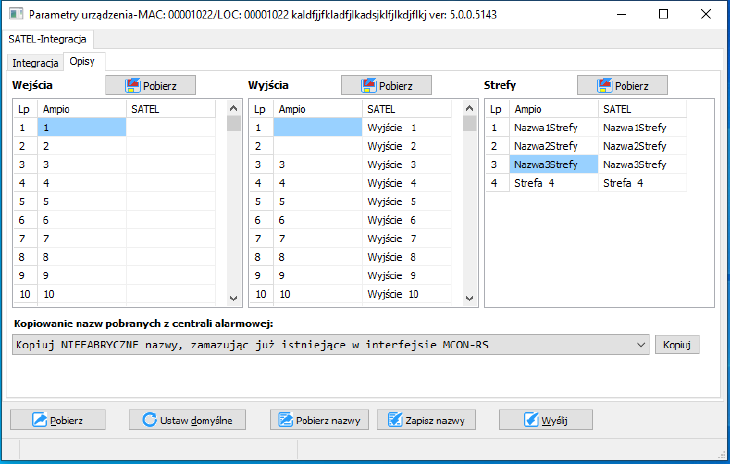Select empty Ampio cell in Wyjścia row 2
The image size is (730, 464).
318,146
